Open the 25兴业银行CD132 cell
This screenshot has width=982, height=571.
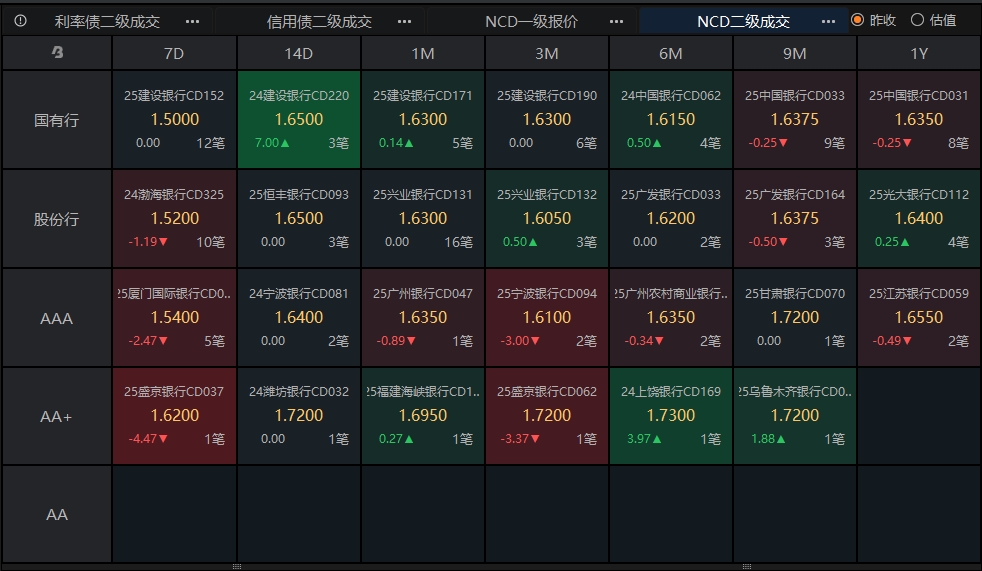547,219
